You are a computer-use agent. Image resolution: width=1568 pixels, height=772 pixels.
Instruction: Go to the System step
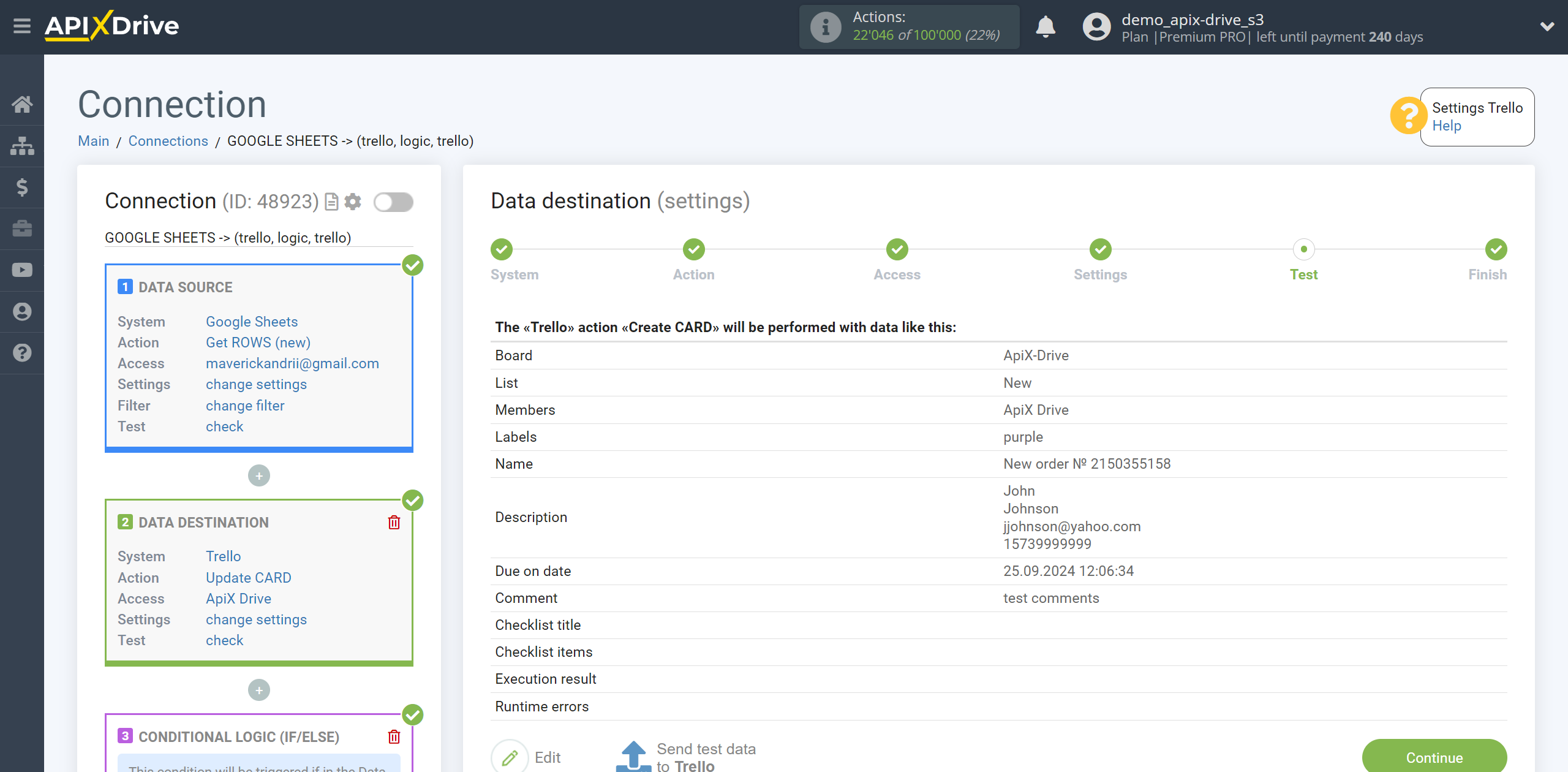point(502,249)
